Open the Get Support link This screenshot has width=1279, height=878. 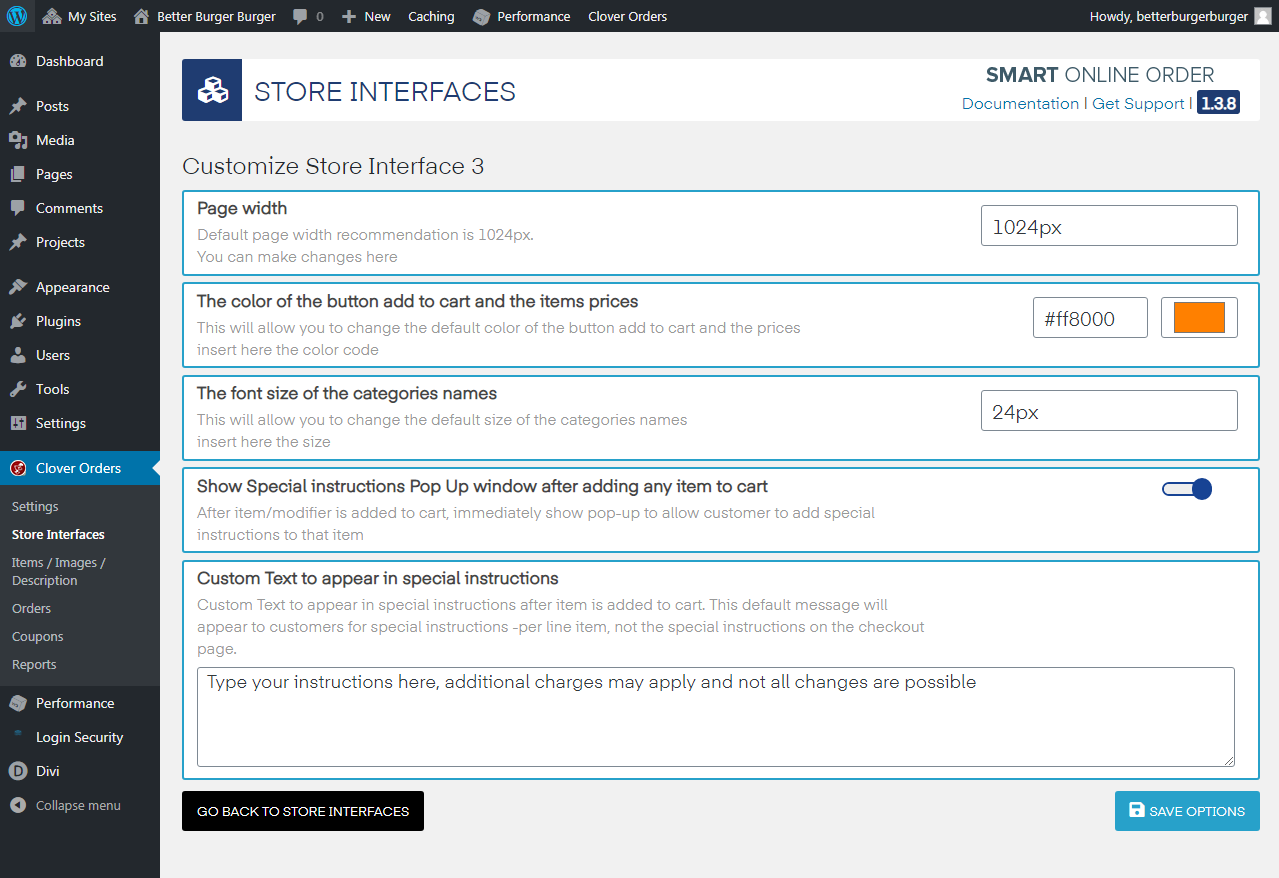pos(1138,104)
